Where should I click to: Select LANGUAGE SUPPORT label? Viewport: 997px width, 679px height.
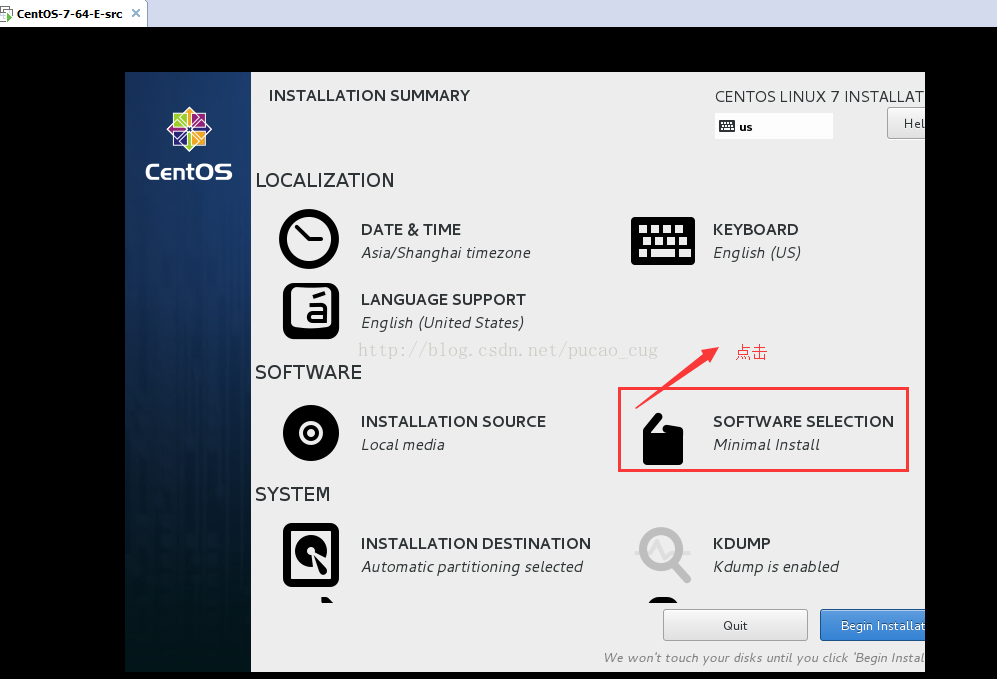pos(443,299)
